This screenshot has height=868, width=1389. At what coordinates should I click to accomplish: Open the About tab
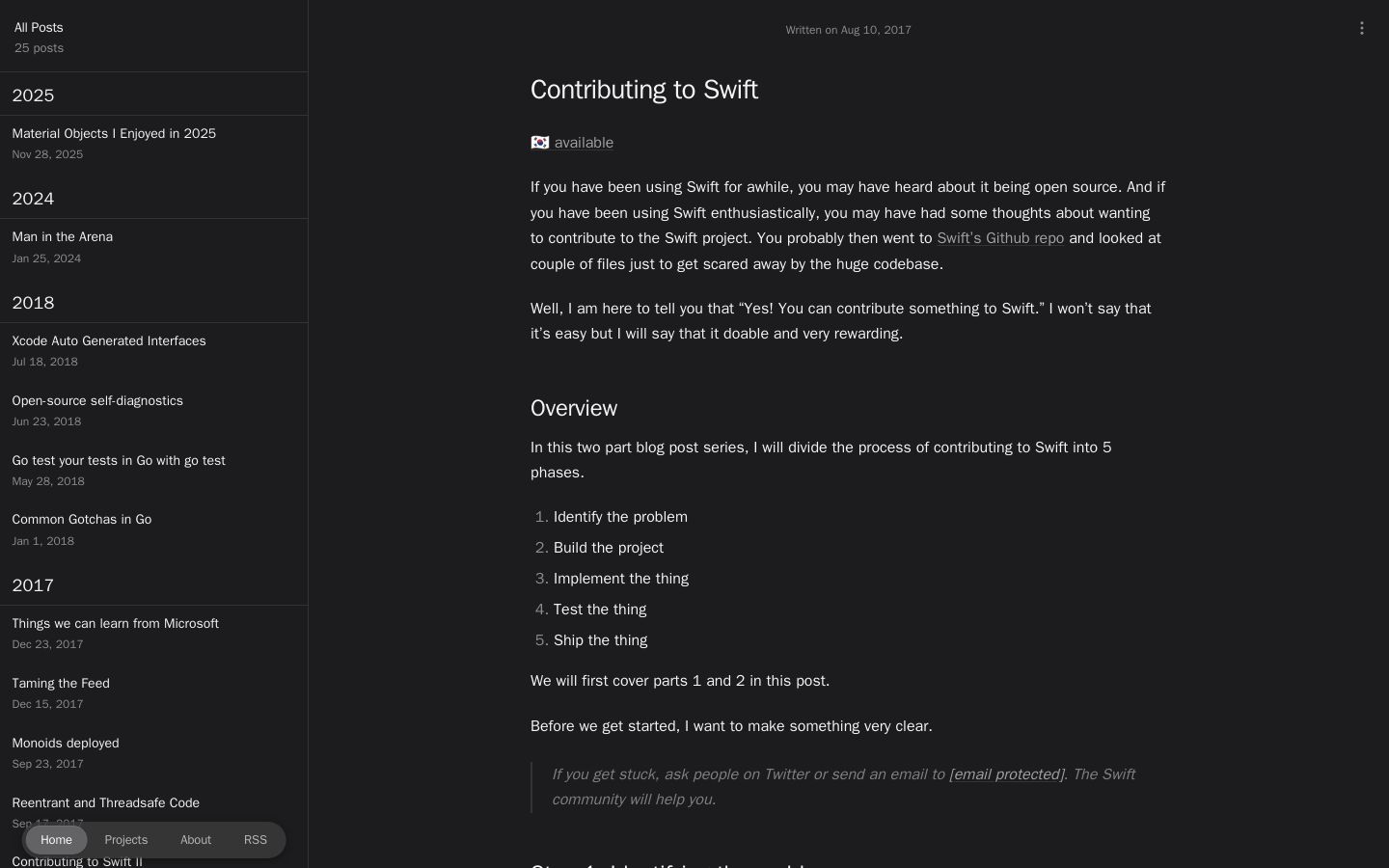click(196, 840)
